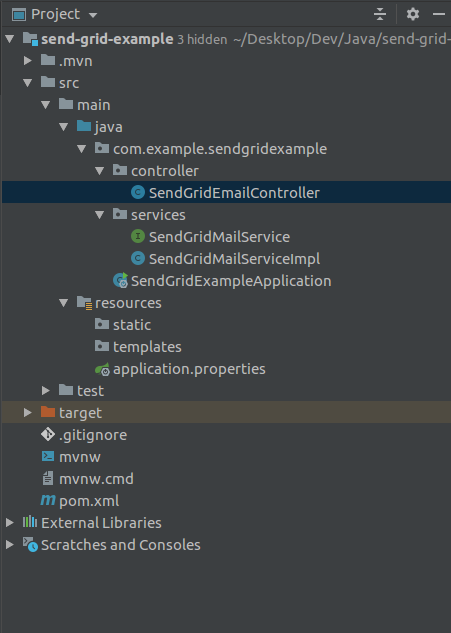Image resolution: width=451 pixels, height=633 pixels.
Task: Click the mvnw terminal script icon
Action: [48, 457]
